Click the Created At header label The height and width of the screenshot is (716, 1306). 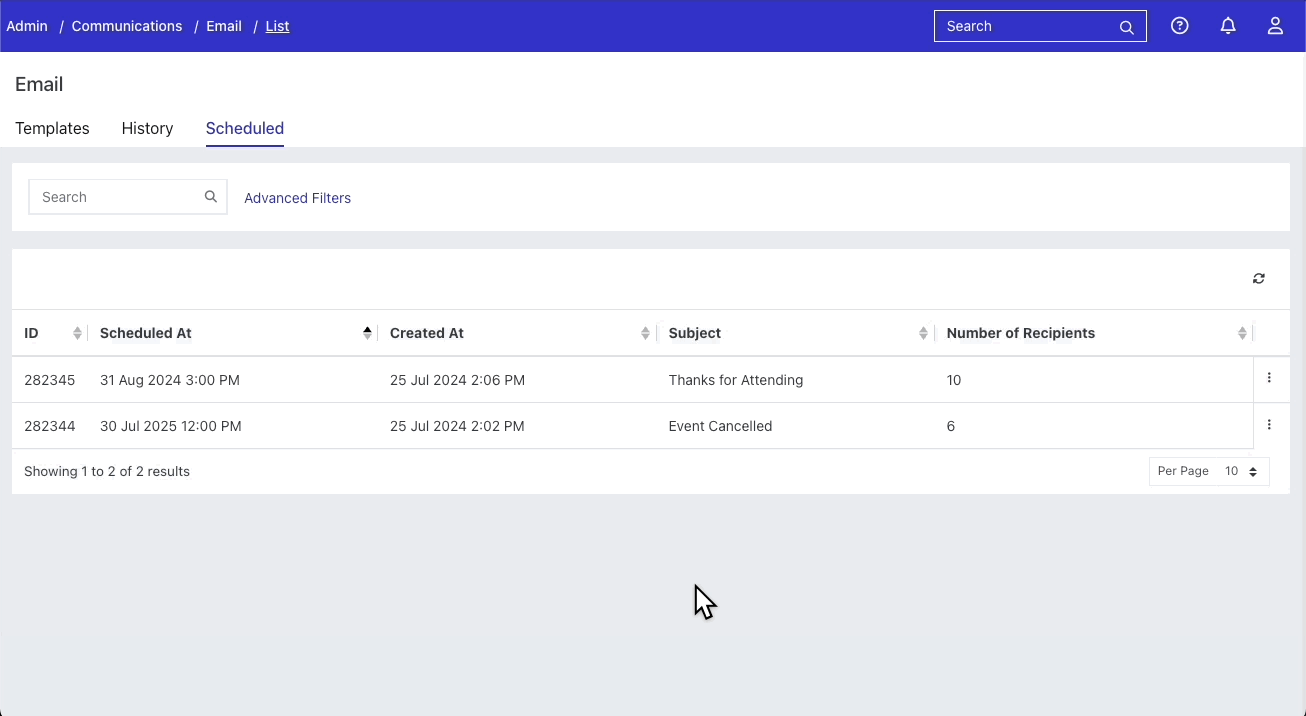[427, 333]
